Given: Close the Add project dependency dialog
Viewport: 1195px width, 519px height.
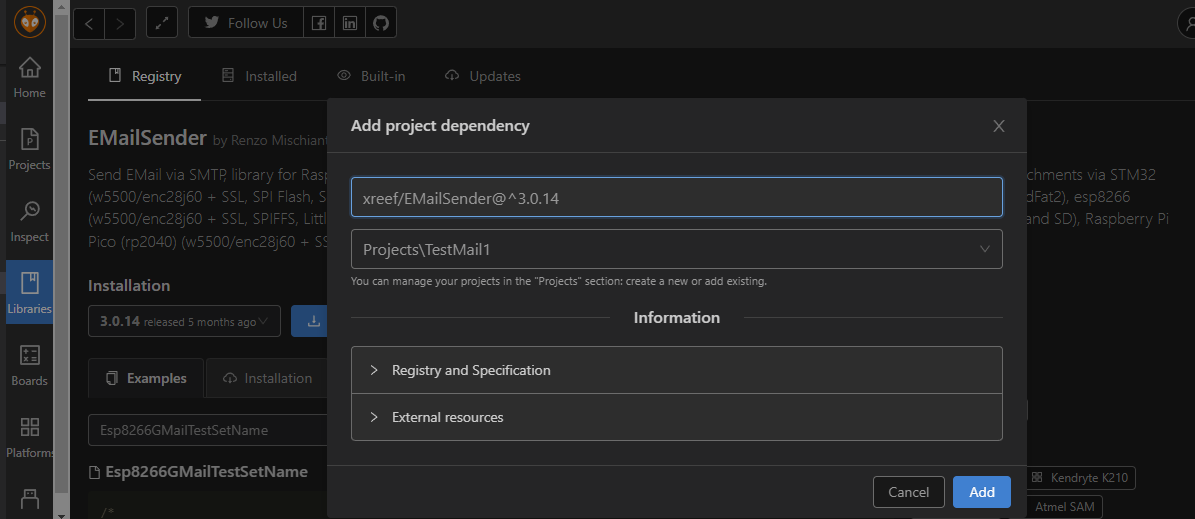Looking at the screenshot, I should point(999,126).
